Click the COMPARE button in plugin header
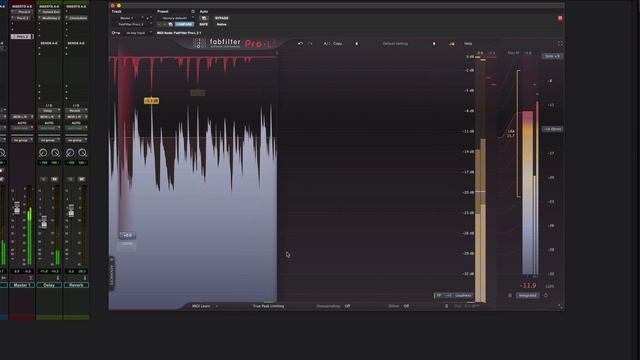Image resolution: width=640 pixels, height=360 pixels. pyautogui.click(x=184, y=24)
